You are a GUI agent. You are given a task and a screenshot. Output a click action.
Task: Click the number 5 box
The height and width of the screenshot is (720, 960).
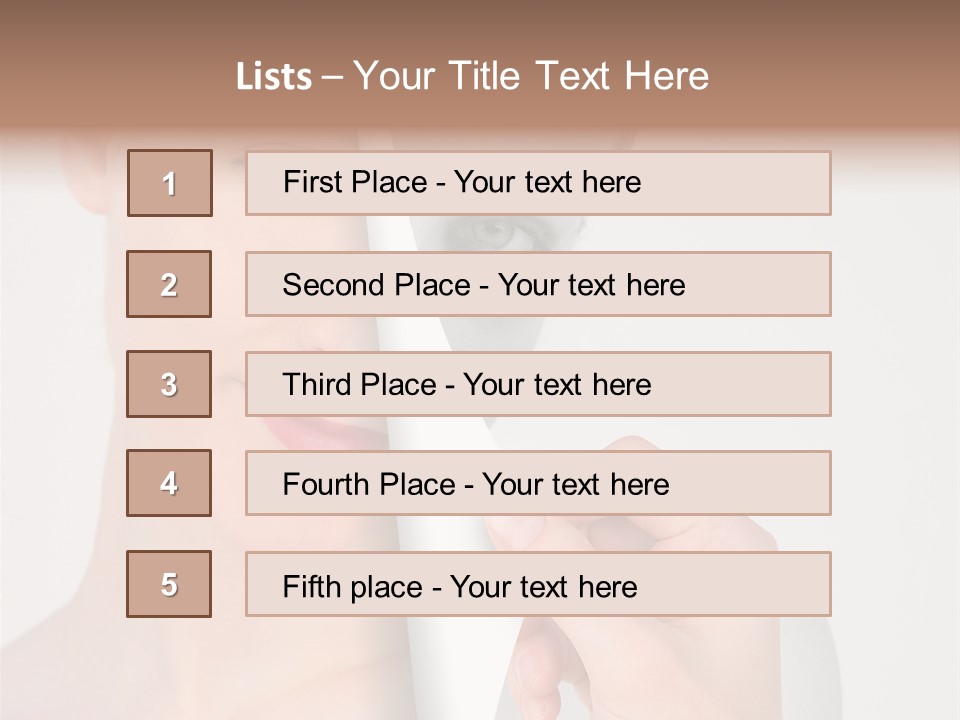click(169, 584)
